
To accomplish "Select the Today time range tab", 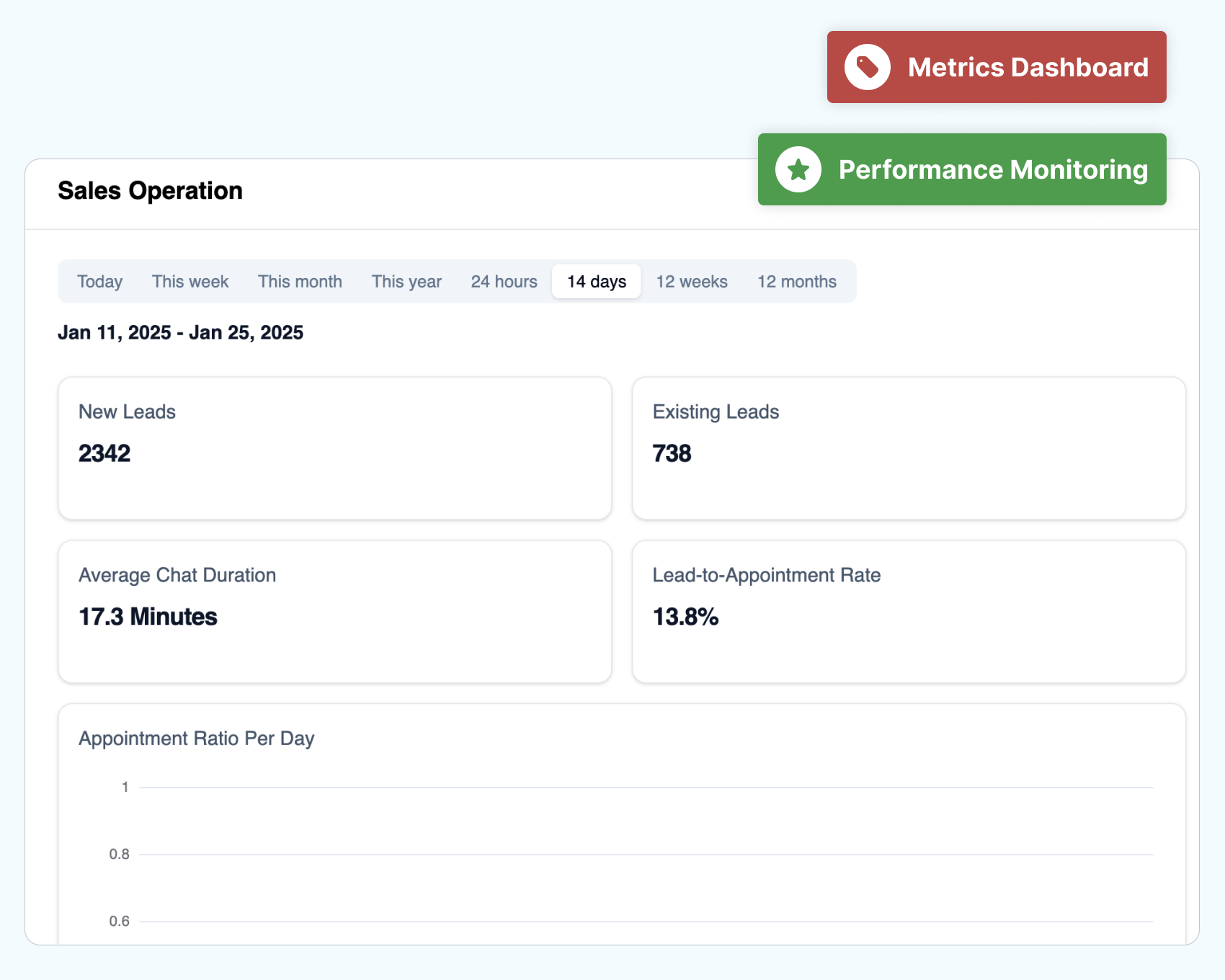I will coord(99,282).
